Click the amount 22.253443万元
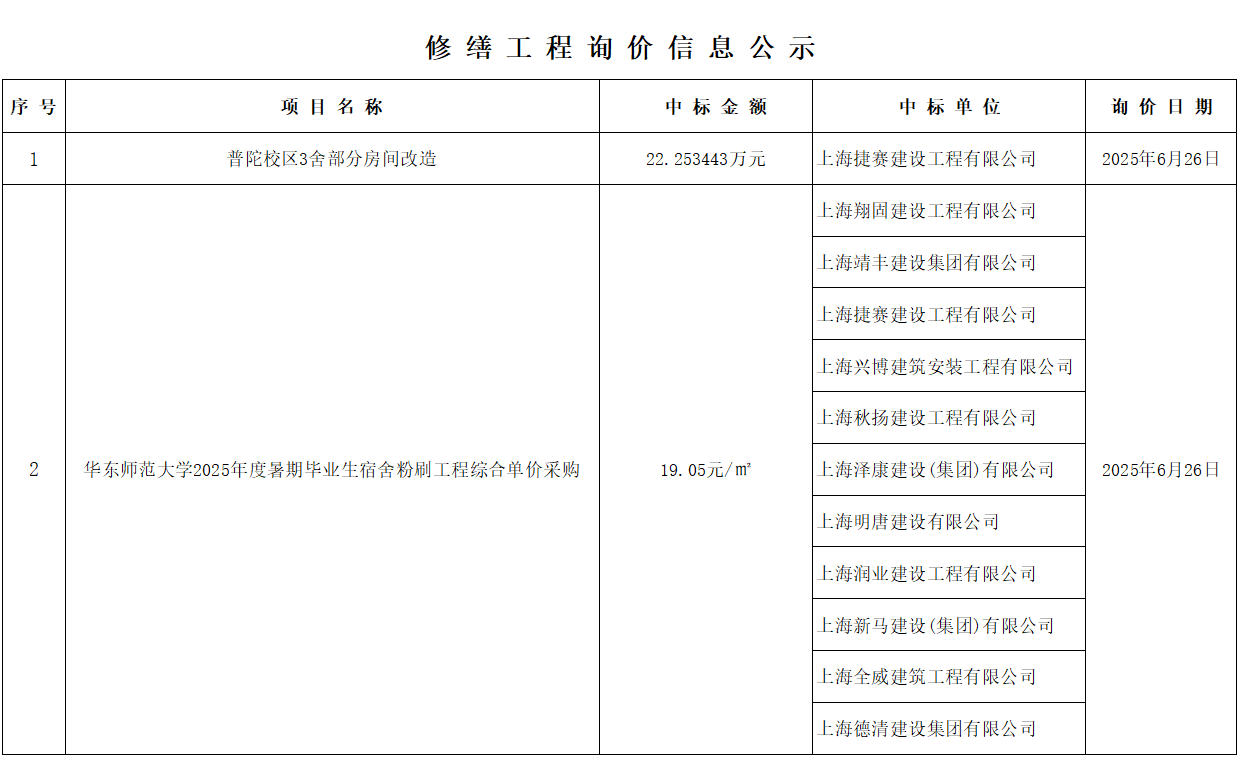The width and height of the screenshot is (1239, 757). tap(706, 158)
